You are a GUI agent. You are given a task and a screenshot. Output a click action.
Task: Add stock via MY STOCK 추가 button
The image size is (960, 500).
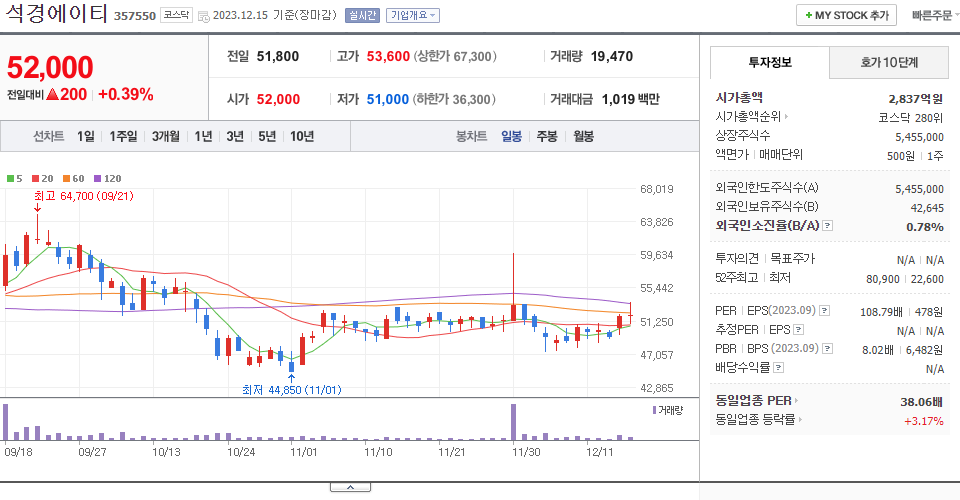[846, 15]
